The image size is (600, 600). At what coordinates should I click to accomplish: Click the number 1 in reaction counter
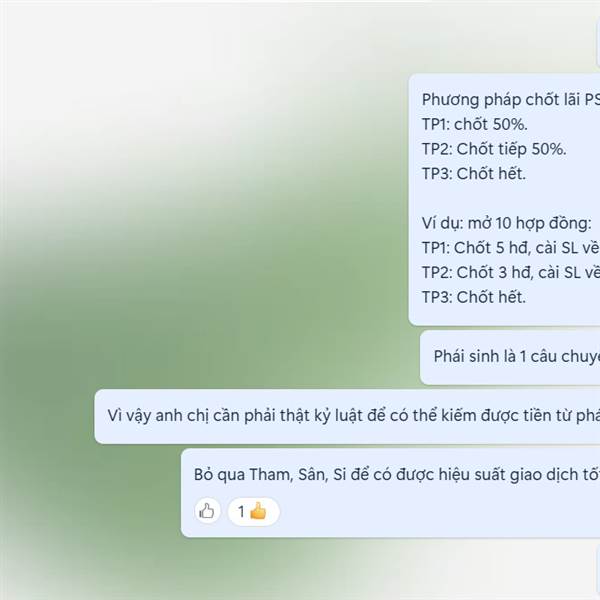coord(241,512)
